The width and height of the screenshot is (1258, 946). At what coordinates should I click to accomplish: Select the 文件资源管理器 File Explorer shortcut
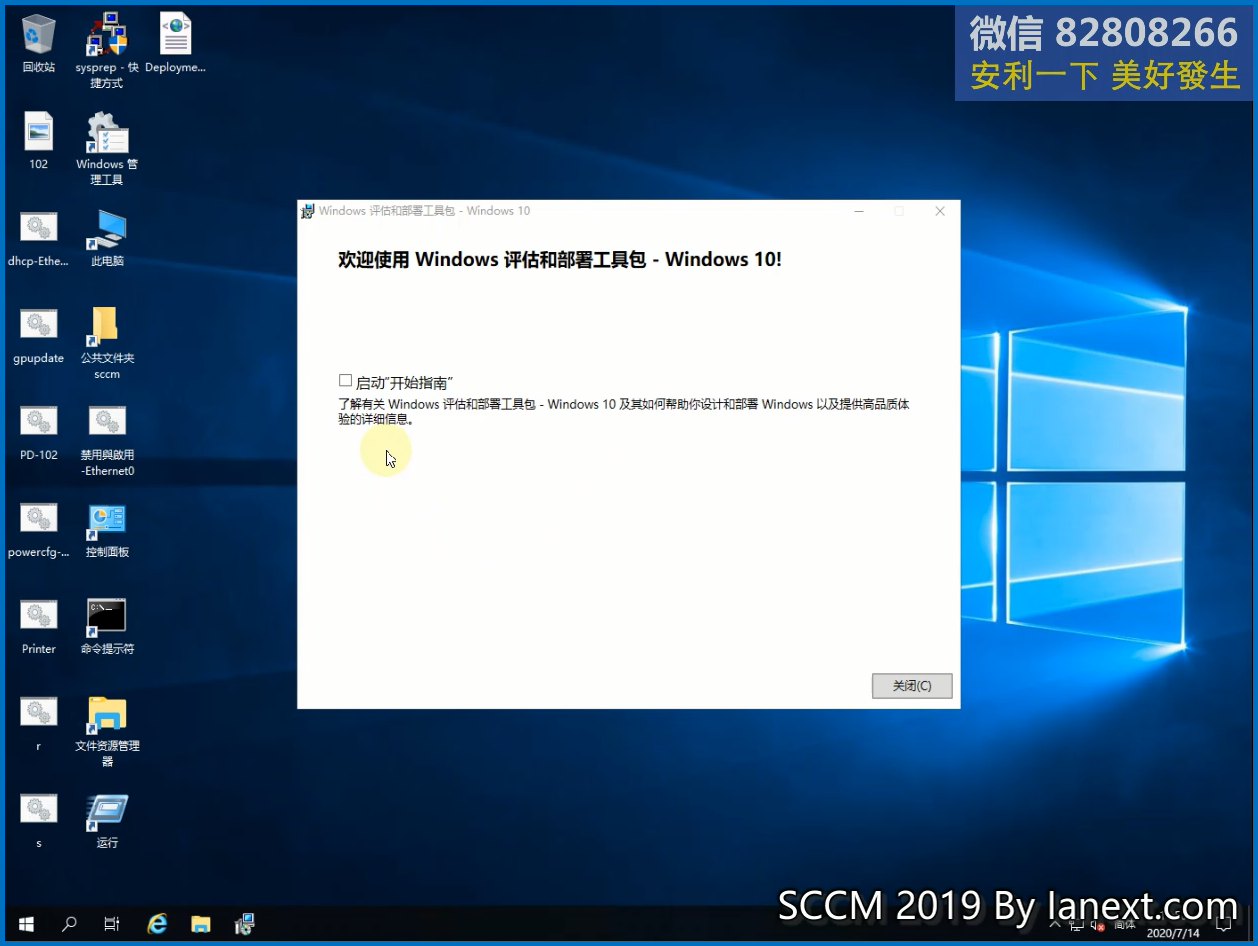107,731
